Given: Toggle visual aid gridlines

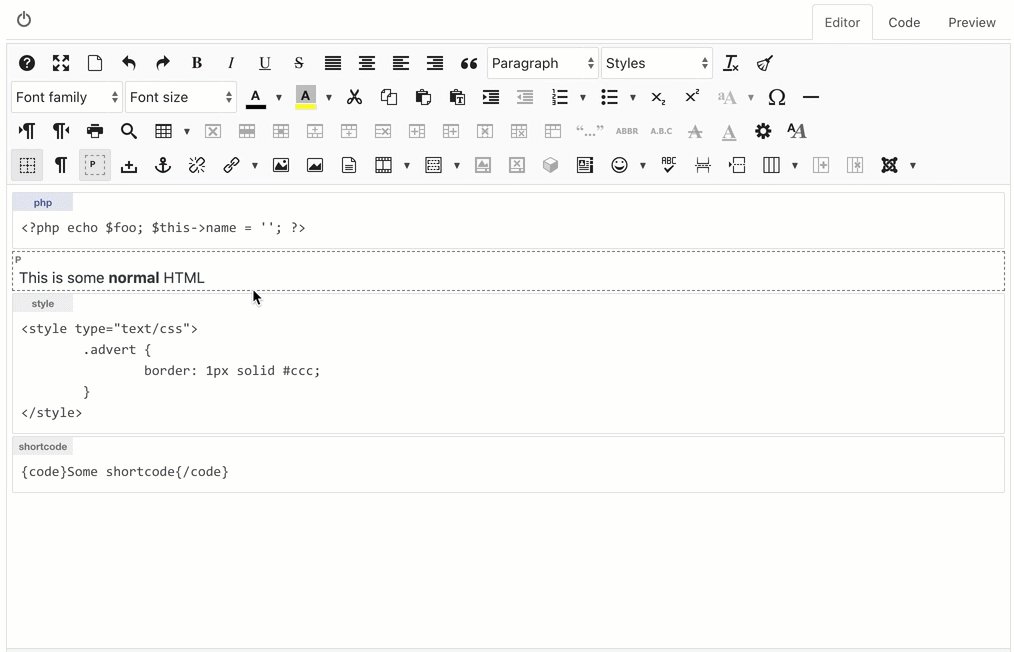Looking at the screenshot, I should point(27,166).
